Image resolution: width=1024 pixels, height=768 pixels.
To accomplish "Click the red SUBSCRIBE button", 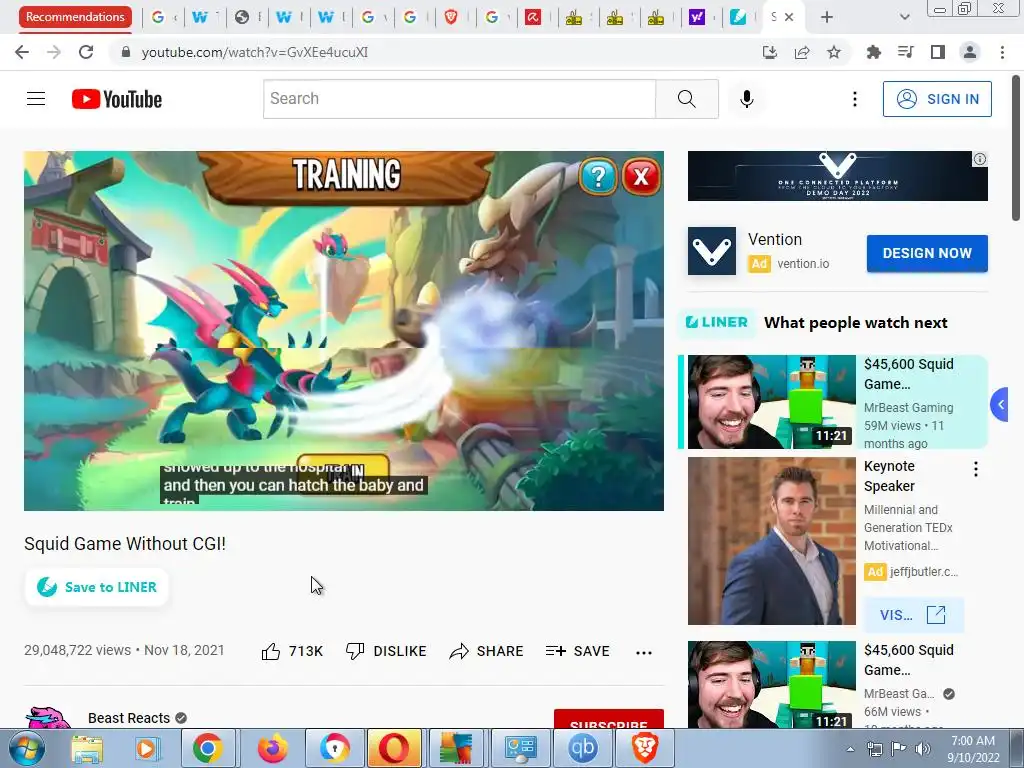I will tap(609, 719).
